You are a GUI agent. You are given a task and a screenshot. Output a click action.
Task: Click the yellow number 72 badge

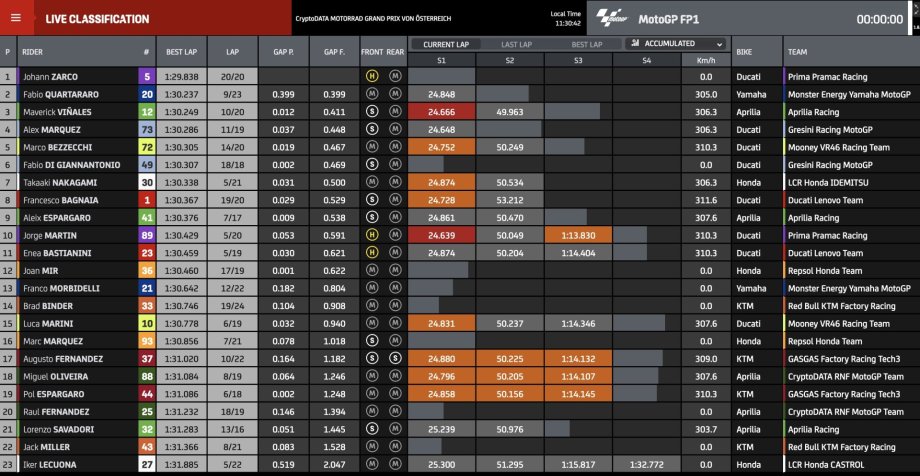(147, 147)
